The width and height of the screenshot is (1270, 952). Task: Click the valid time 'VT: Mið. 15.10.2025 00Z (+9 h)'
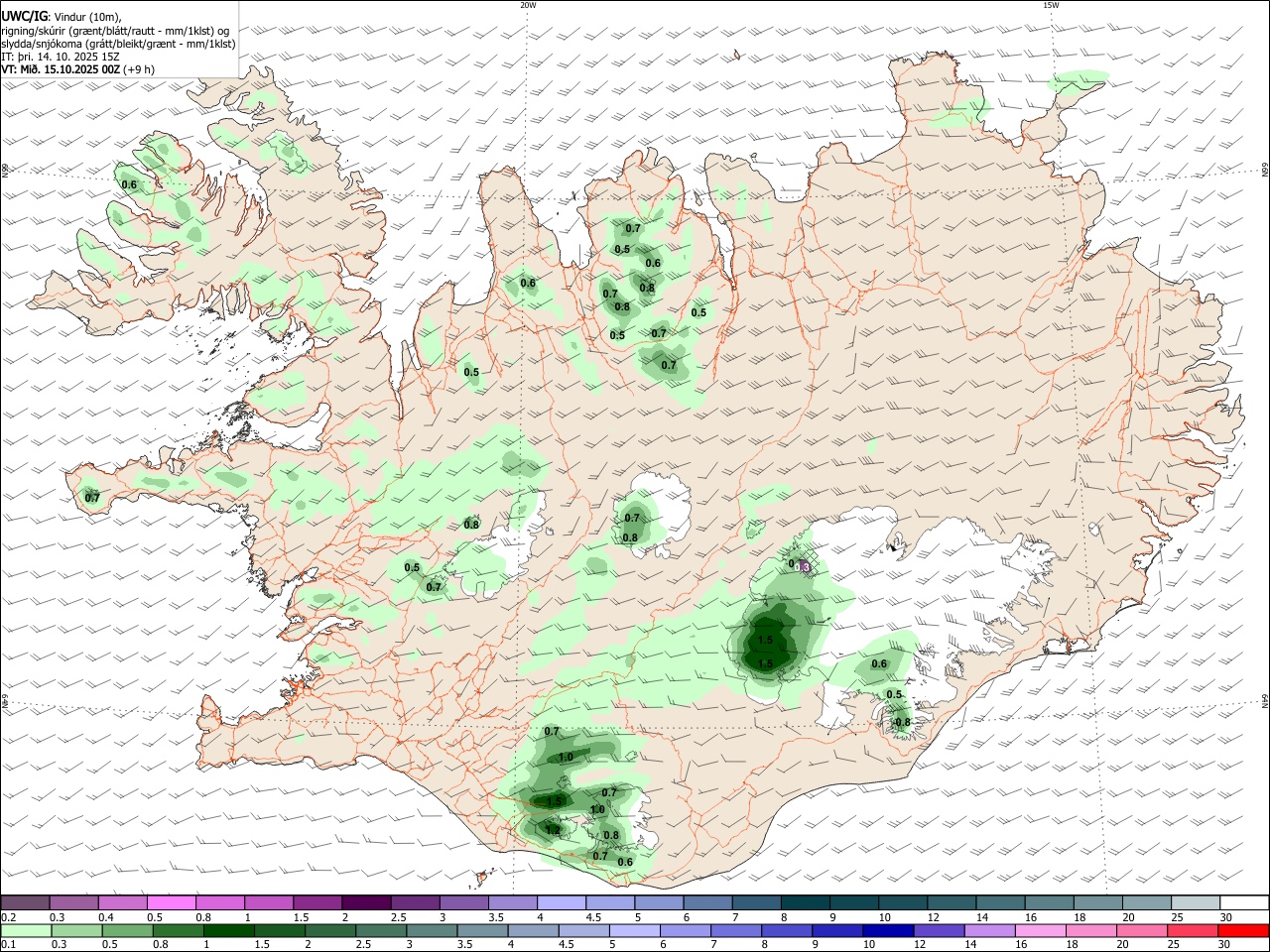tap(78, 69)
